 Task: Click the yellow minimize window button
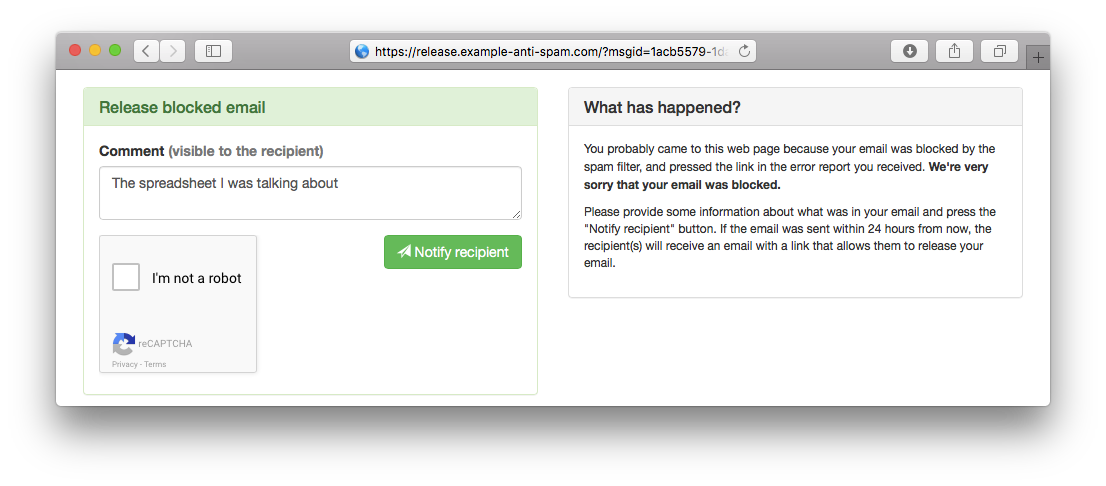(95, 51)
